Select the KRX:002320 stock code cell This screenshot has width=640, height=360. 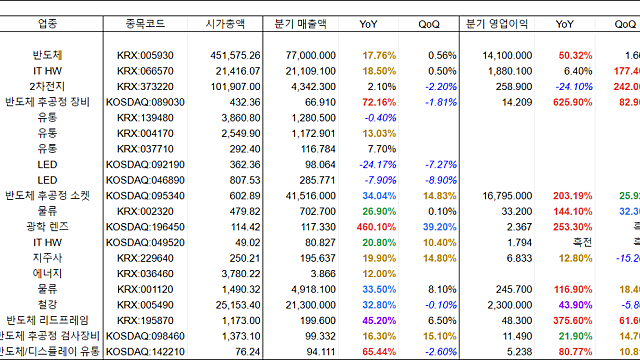click(145, 211)
